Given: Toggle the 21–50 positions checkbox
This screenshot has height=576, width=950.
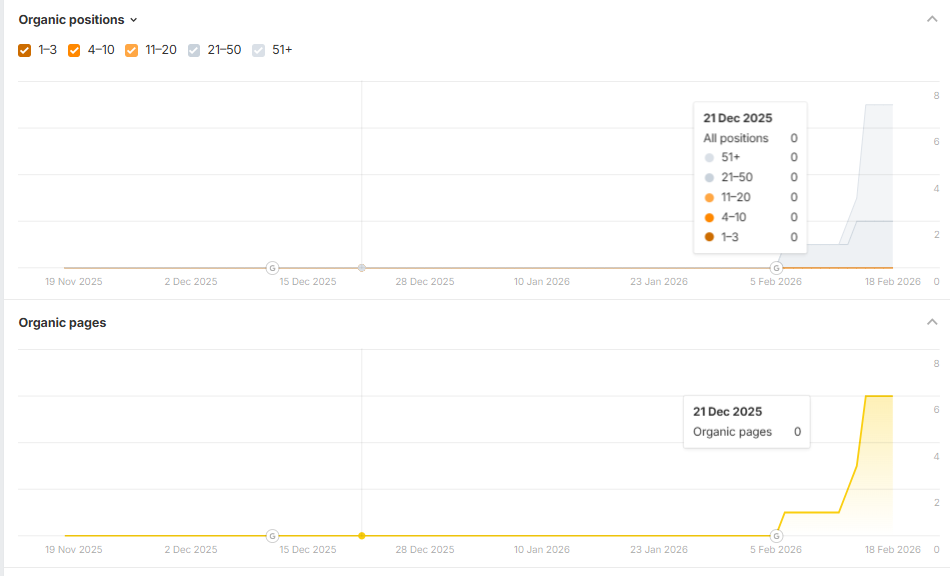Looking at the screenshot, I should (194, 50).
